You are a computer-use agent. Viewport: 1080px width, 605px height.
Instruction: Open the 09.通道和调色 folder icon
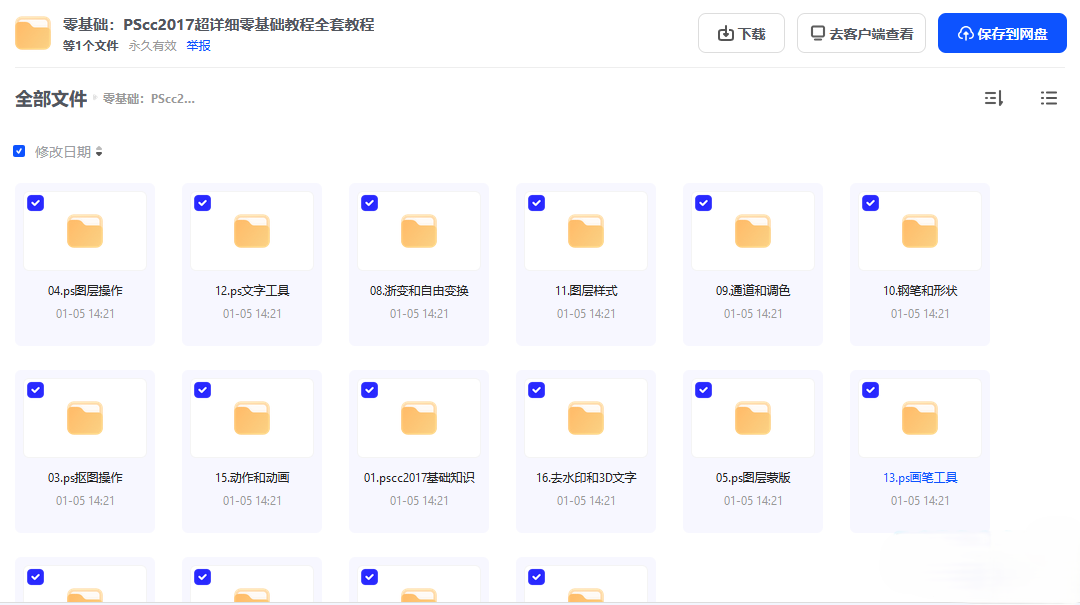pos(753,231)
